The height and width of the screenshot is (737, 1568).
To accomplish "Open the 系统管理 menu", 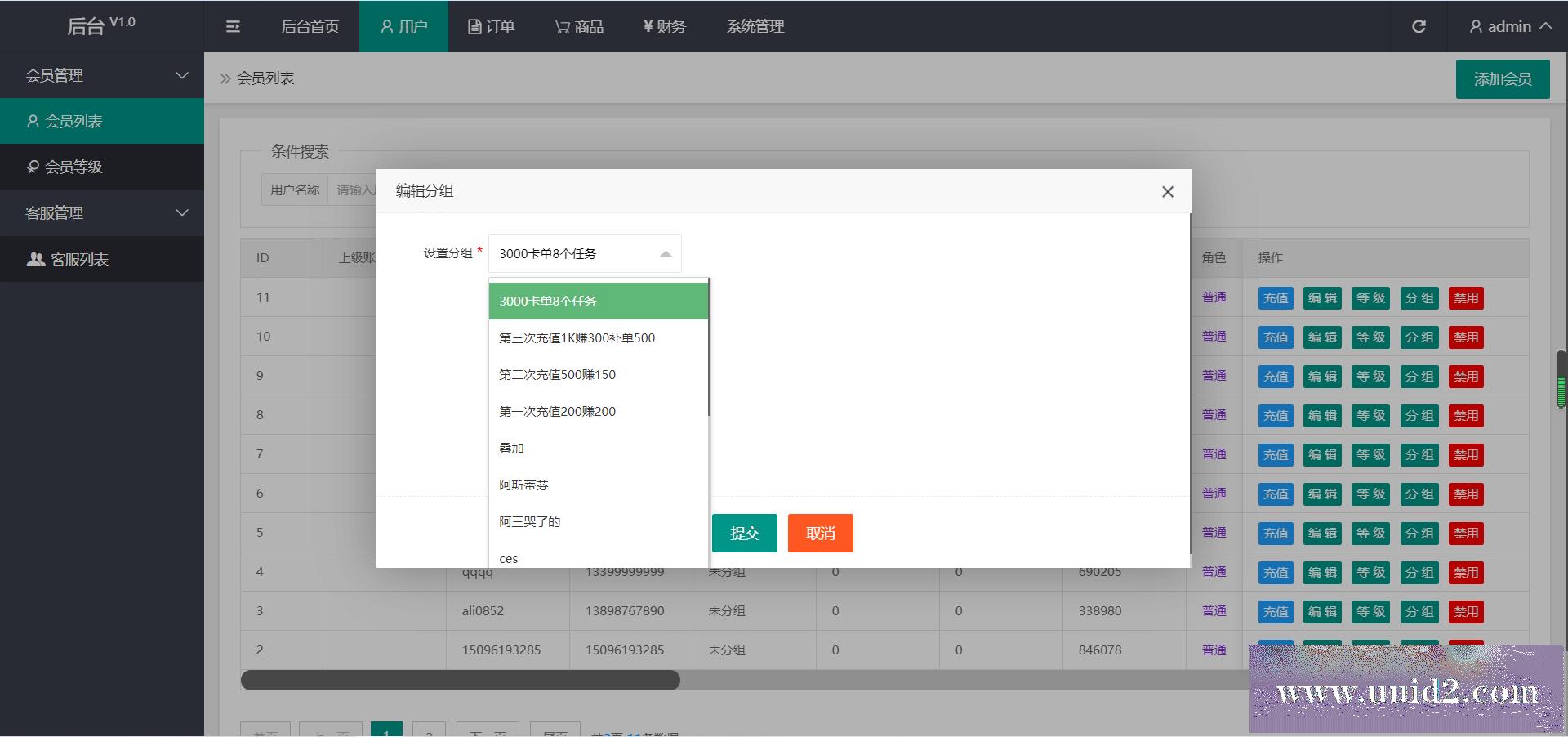I will click(x=754, y=26).
